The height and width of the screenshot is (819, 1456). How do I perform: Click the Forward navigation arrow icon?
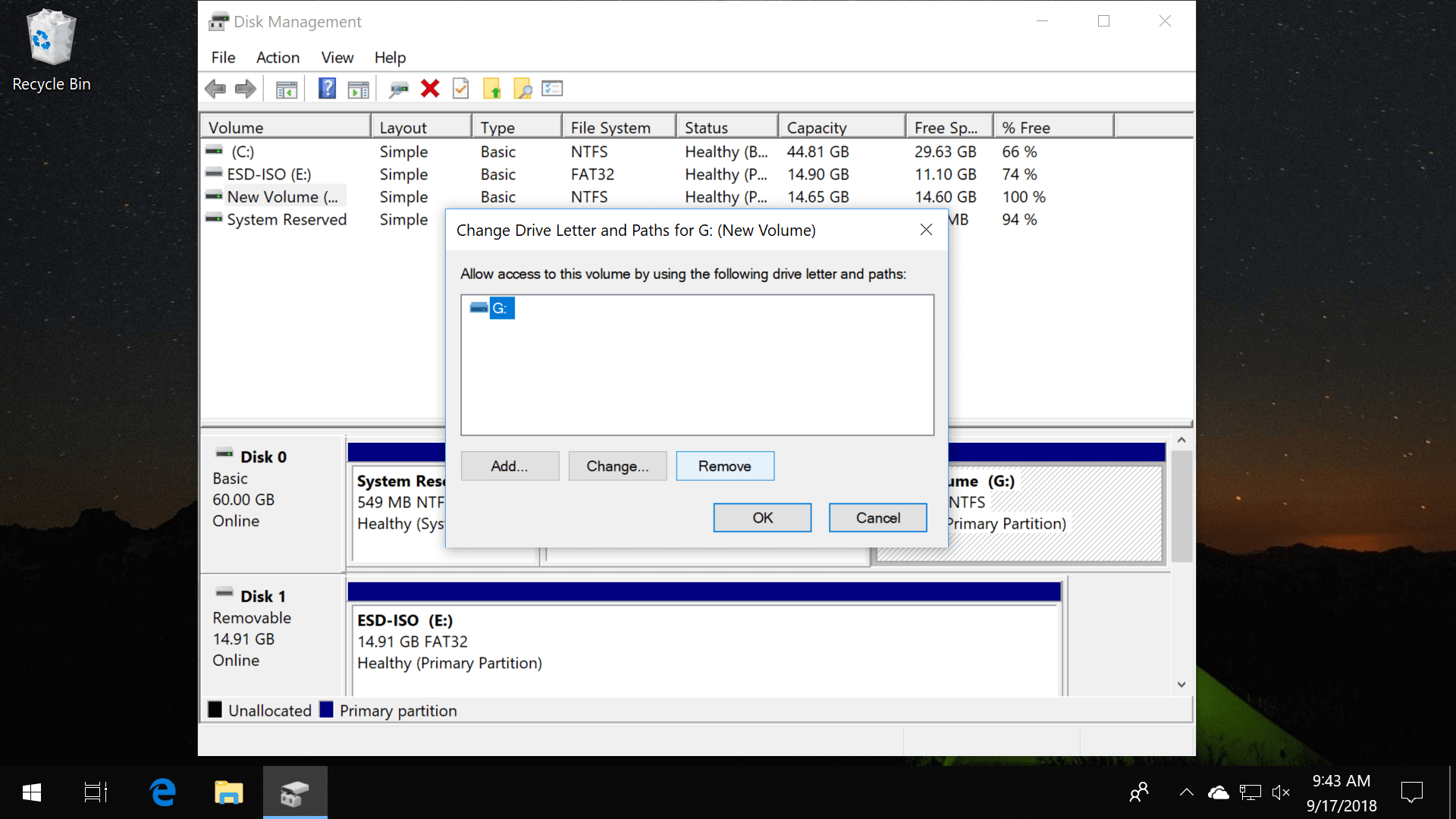pos(243,89)
